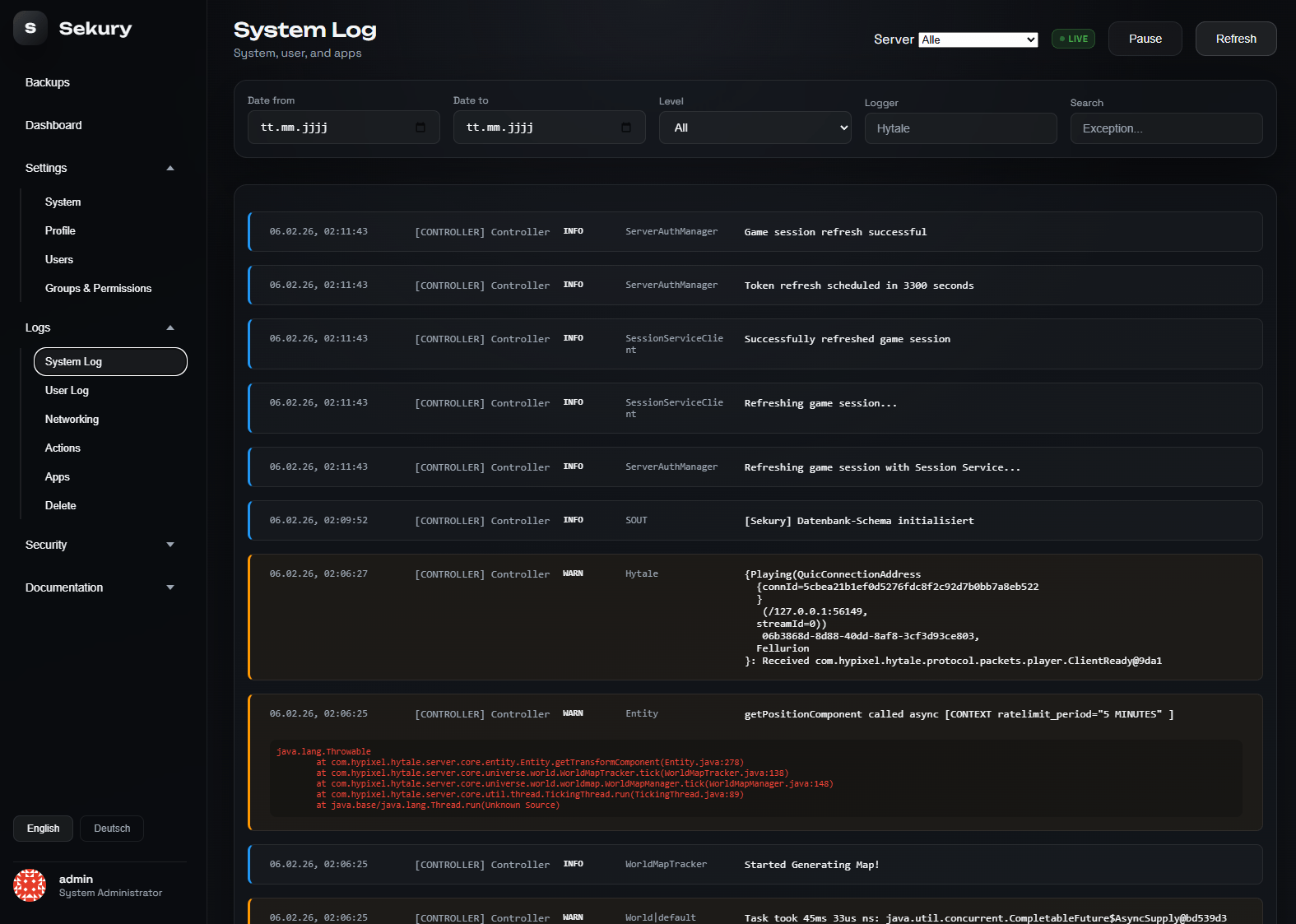This screenshot has width=1296, height=924.
Task: Refresh the system log
Action: (1236, 39)
